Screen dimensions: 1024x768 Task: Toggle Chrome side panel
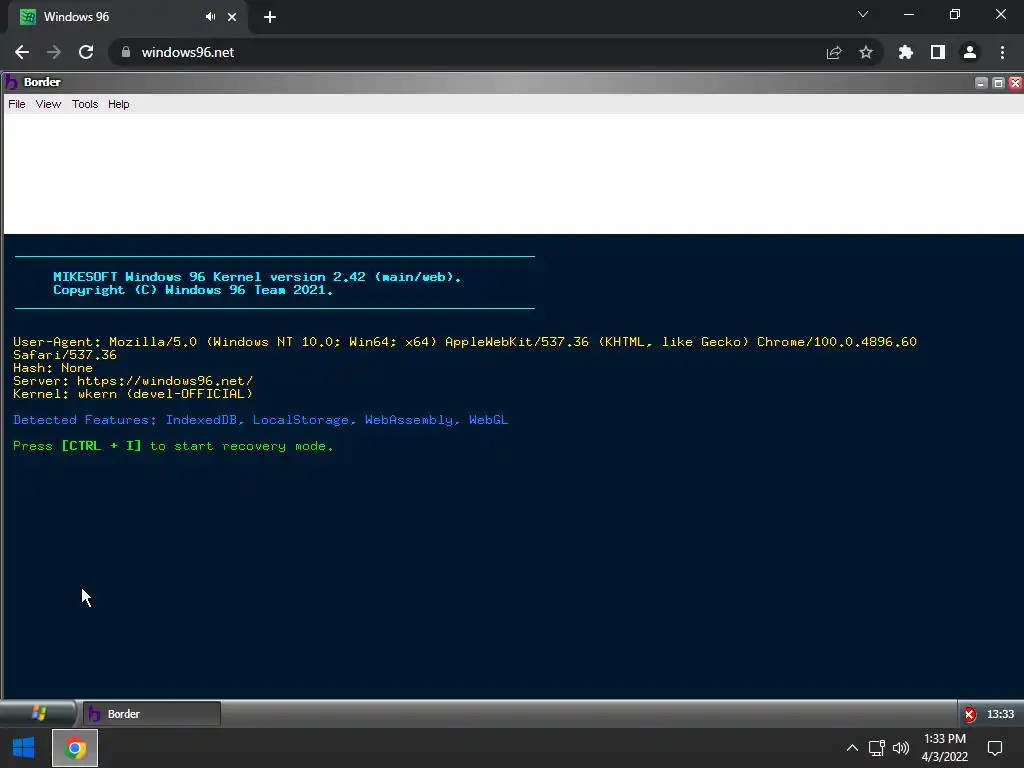pos(938,52)
